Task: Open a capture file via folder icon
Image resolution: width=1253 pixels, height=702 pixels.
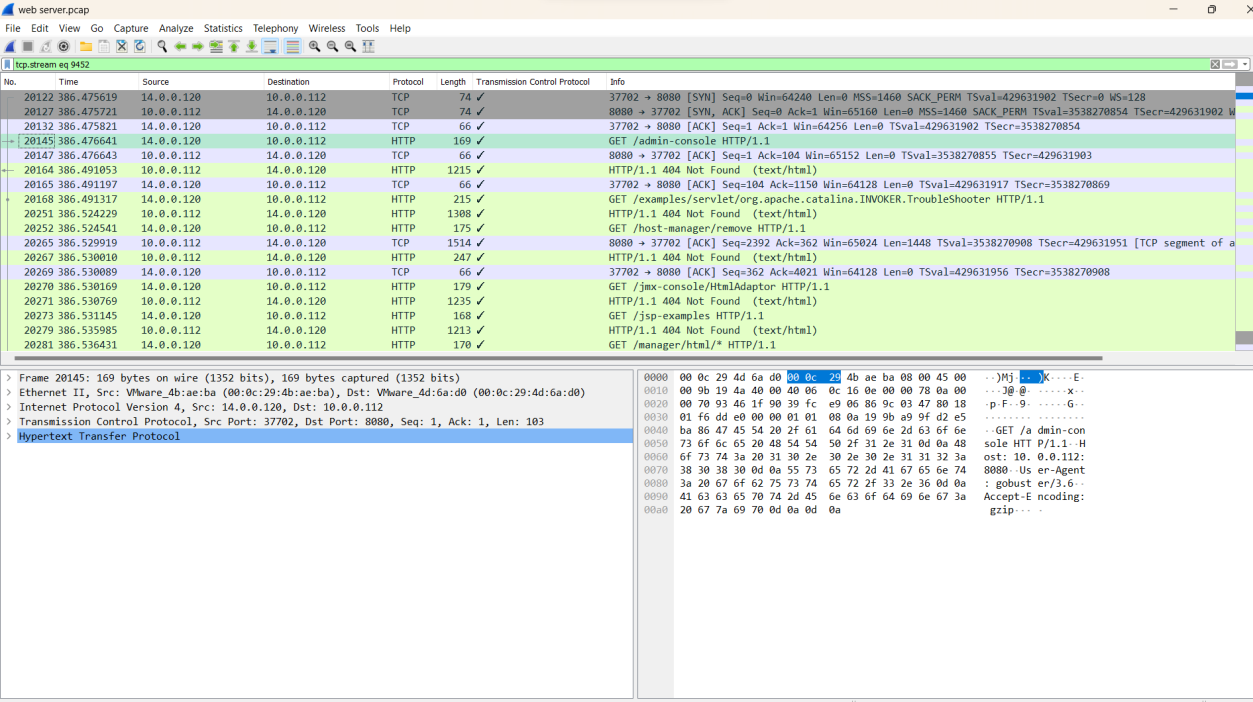Action: coord(86,47)
